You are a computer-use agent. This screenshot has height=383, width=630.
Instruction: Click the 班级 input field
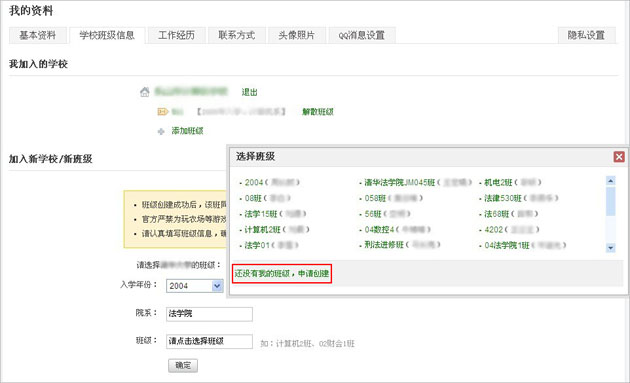click(209, 341)
